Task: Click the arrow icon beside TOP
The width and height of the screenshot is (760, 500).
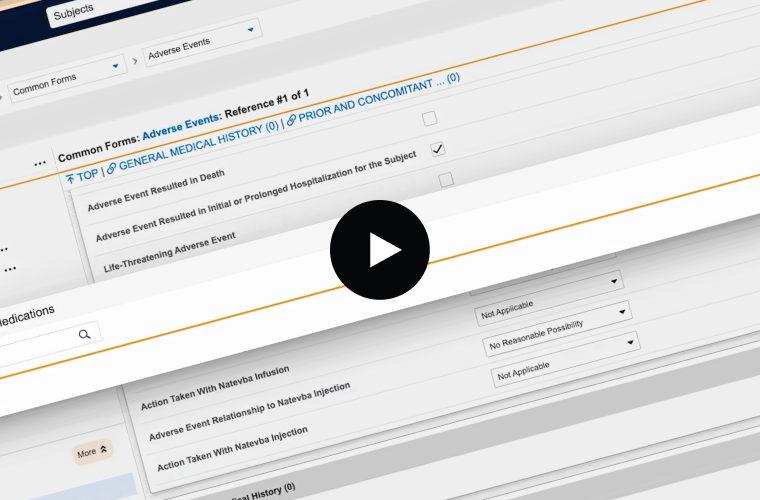Action: coord(71,178)
